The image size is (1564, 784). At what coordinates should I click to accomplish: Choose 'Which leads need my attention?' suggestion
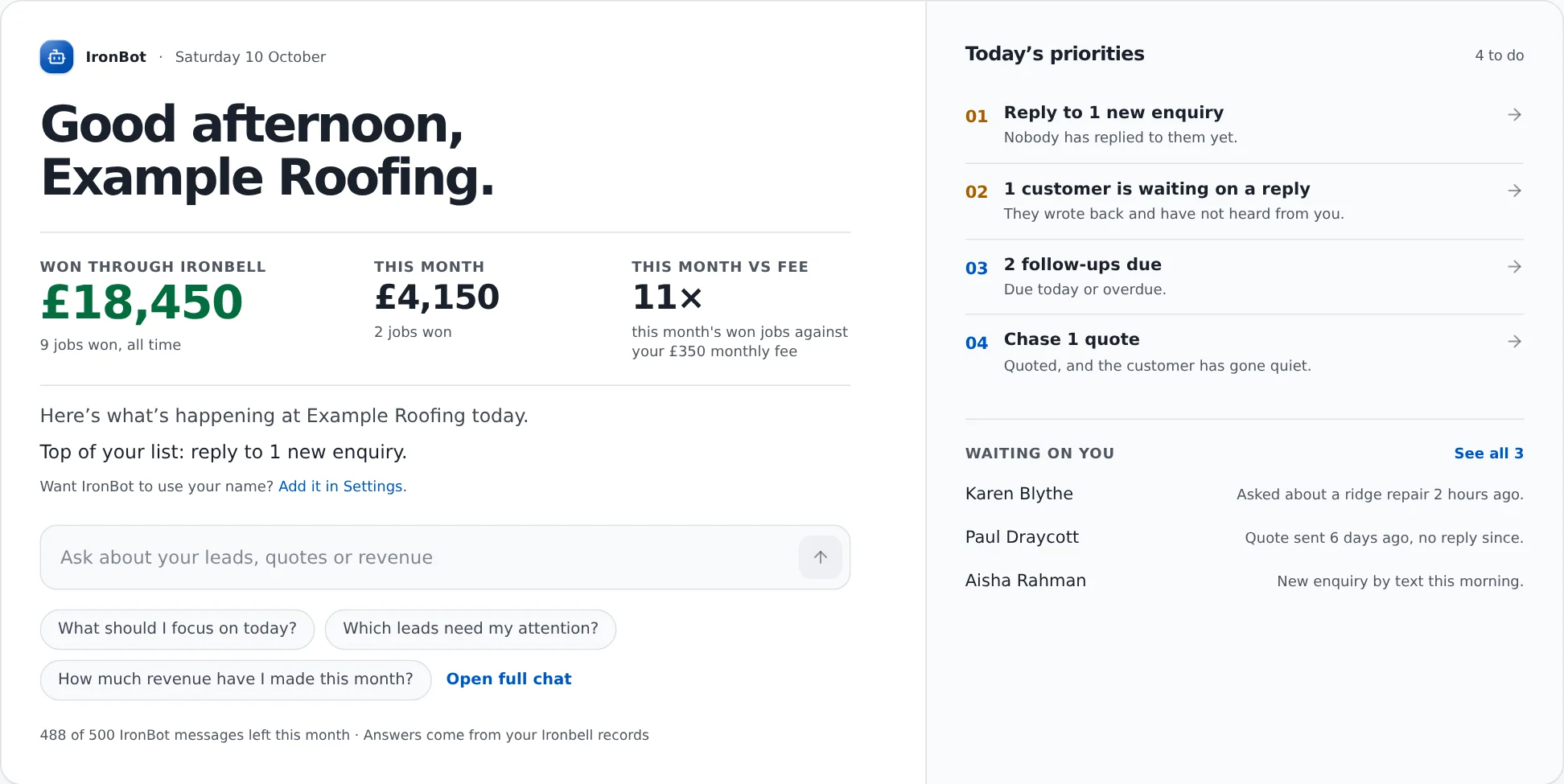[471, 629]
